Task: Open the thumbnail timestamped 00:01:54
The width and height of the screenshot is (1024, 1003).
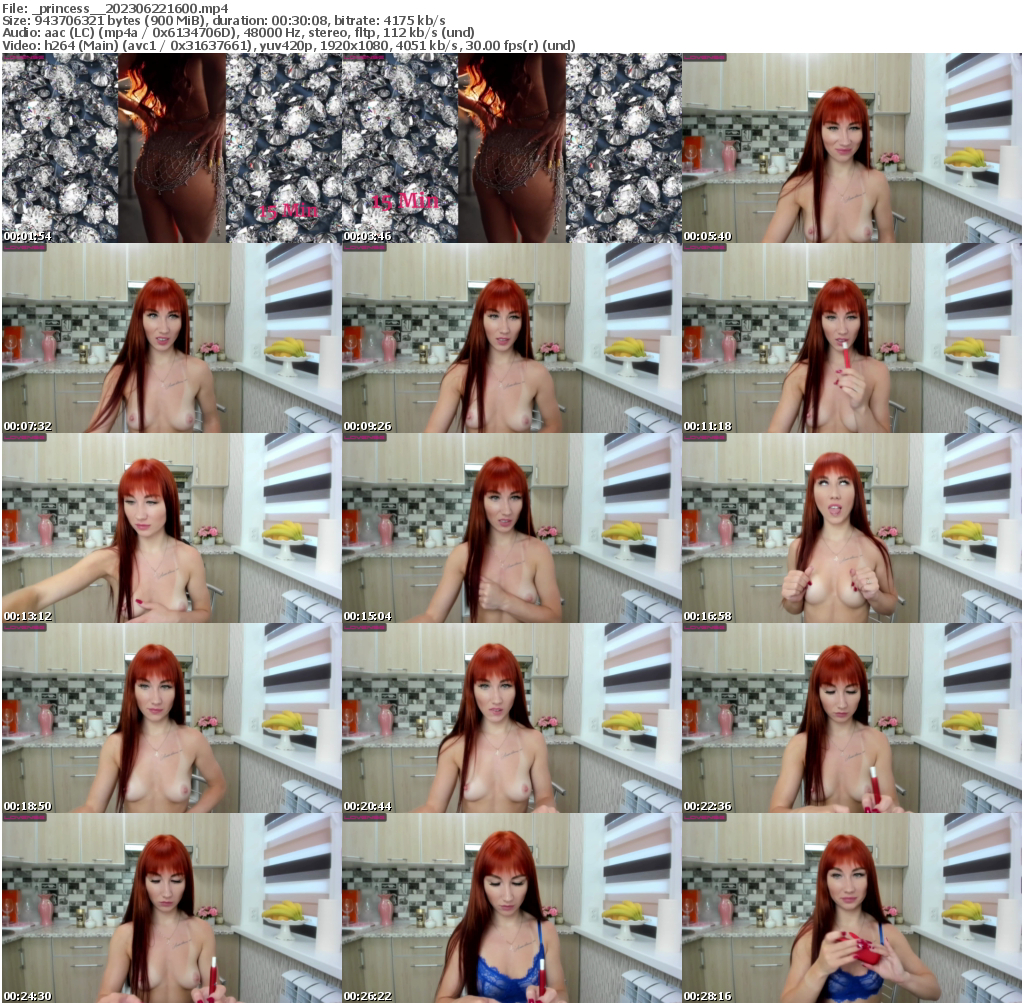Action: tap(170, 150)
